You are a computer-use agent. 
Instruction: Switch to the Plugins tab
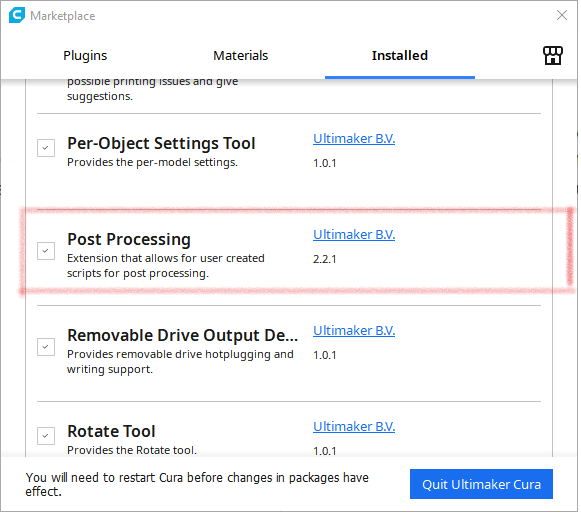click(x=85, y=56)
